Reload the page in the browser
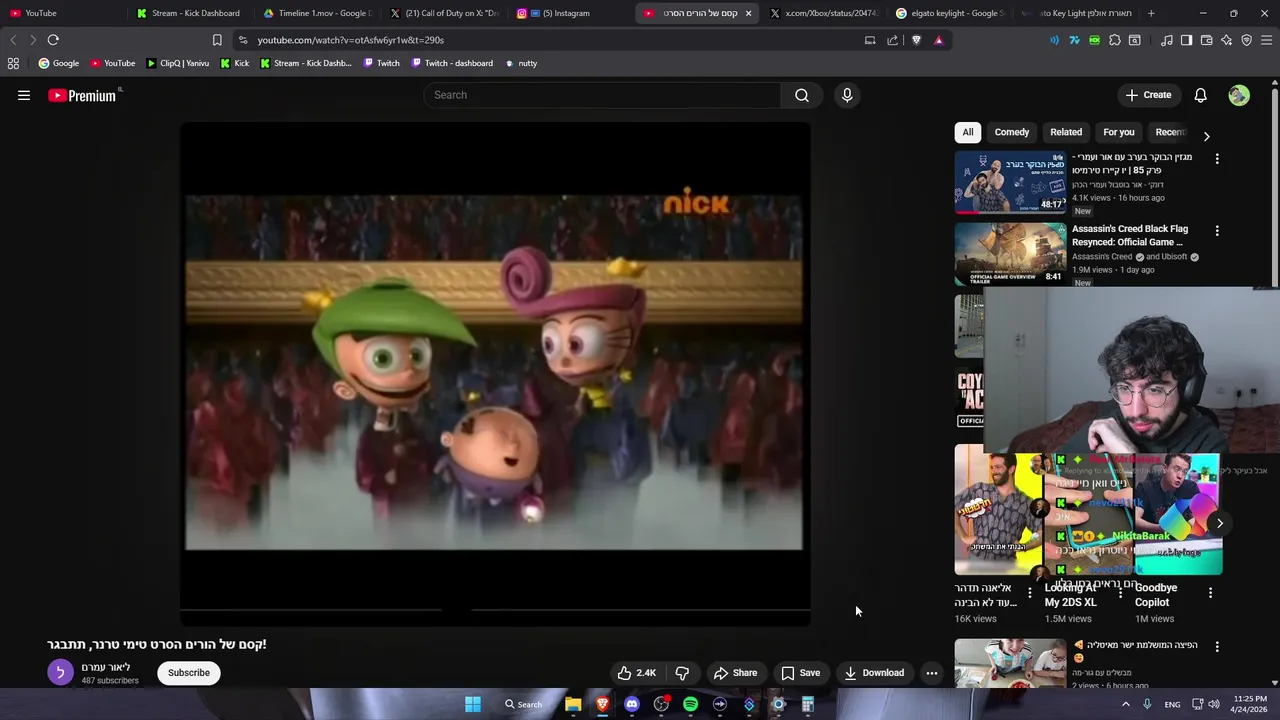Viewport: 1280px width, 720px height. tap(53, 40)
